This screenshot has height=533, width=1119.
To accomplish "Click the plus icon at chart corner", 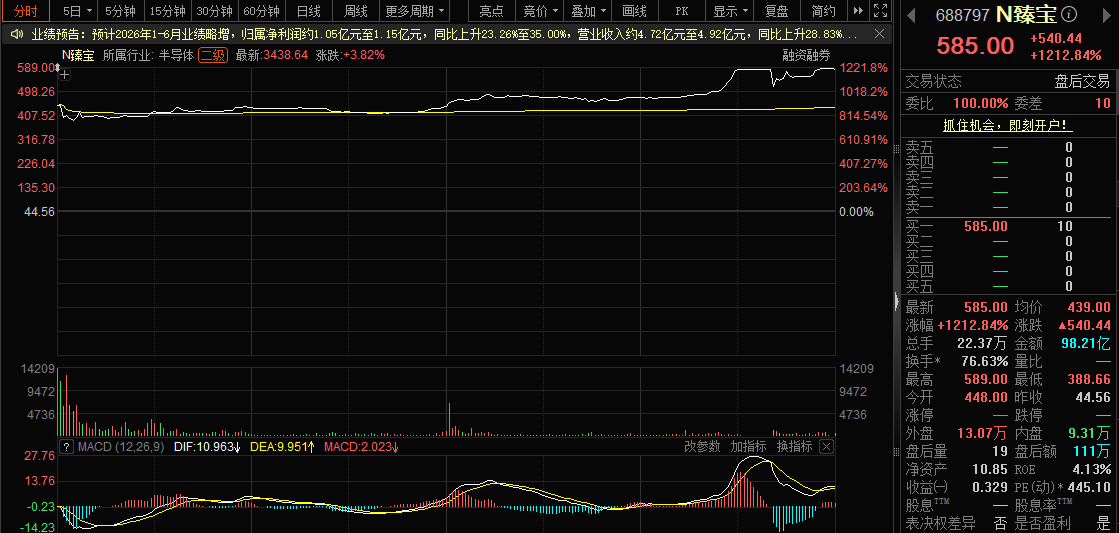I will [65, 73].
